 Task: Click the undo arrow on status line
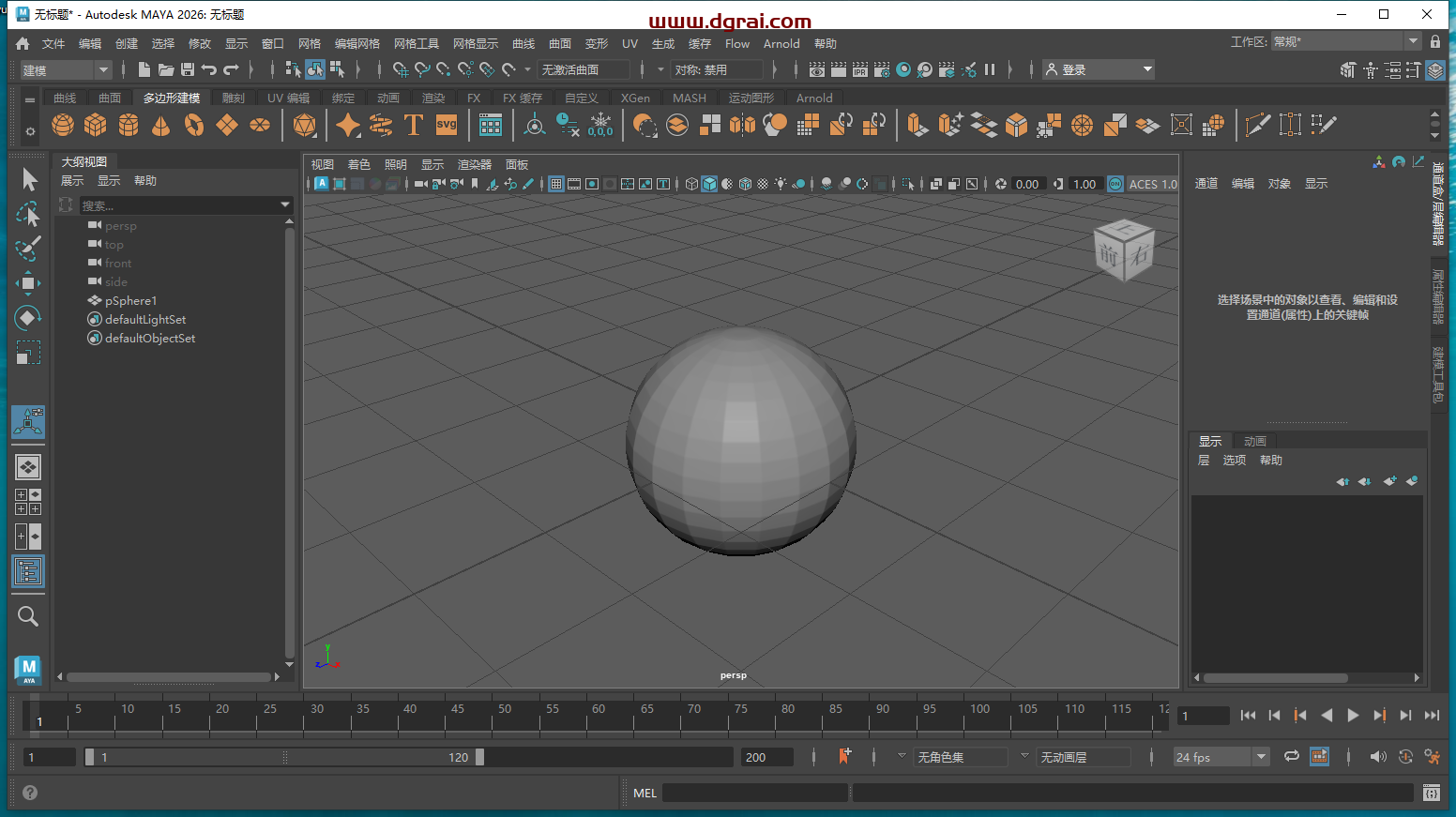pyautogui.click(x=209, y=69)
